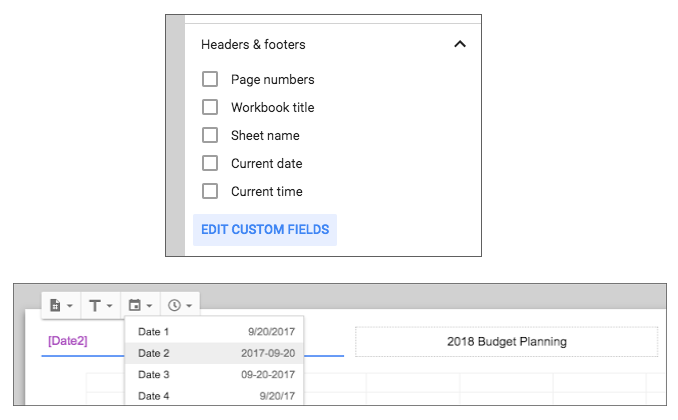Collapse the Headers & footers section
The height and width of the screenshot is (420, 678).
tap(460, 44)
